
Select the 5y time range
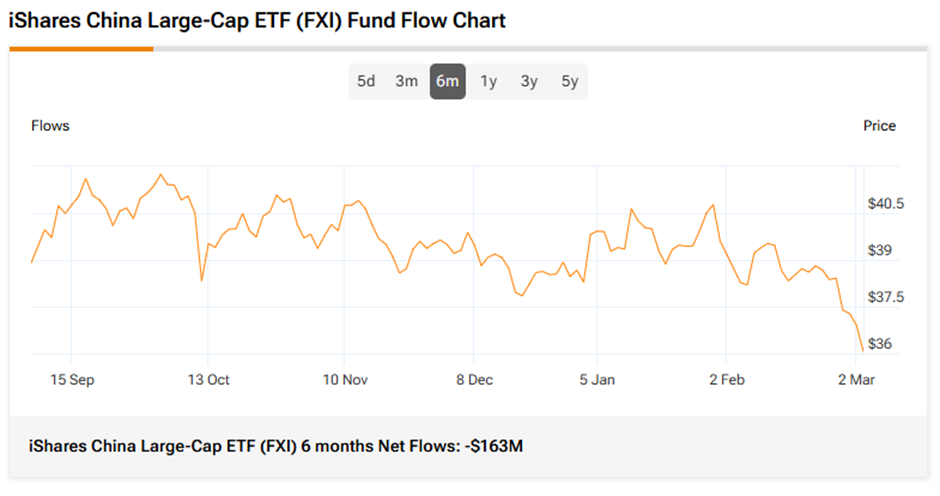(x=569, y=82)
